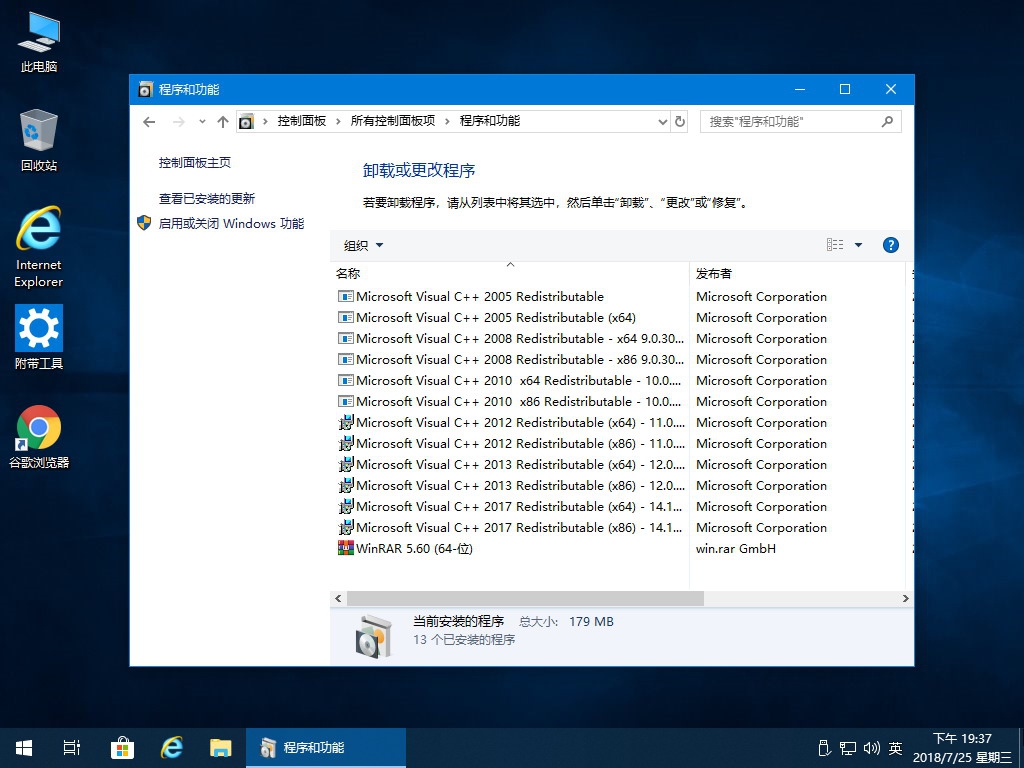Select Visual C++ 2017 Redistributable (x86) row
1024x768 pixels.
coord(510,527)
